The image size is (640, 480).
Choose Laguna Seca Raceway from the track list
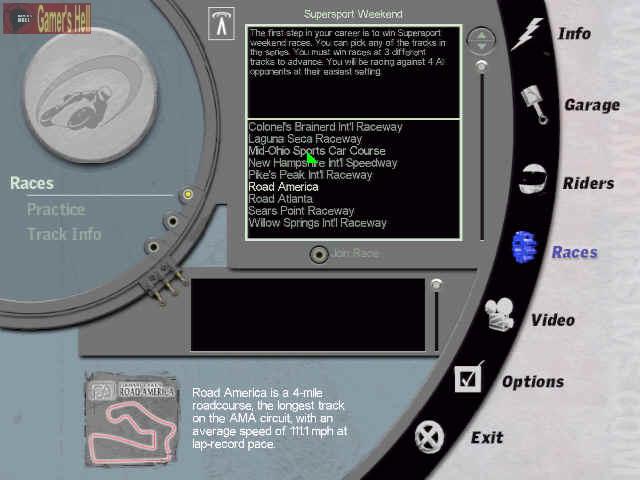tap(305, 139)
